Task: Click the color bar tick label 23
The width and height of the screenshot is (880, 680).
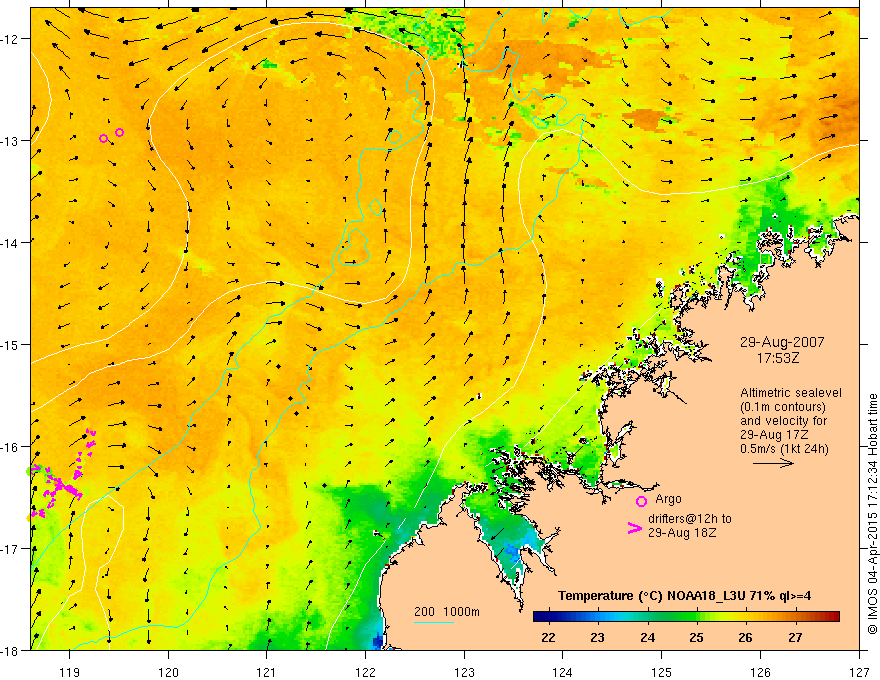Action: (x=598, y=638)
